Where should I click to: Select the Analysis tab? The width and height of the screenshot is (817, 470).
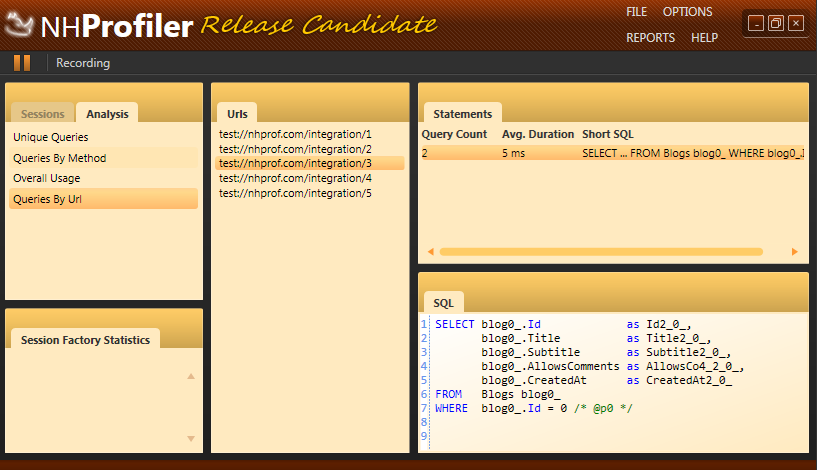(107, 114)
